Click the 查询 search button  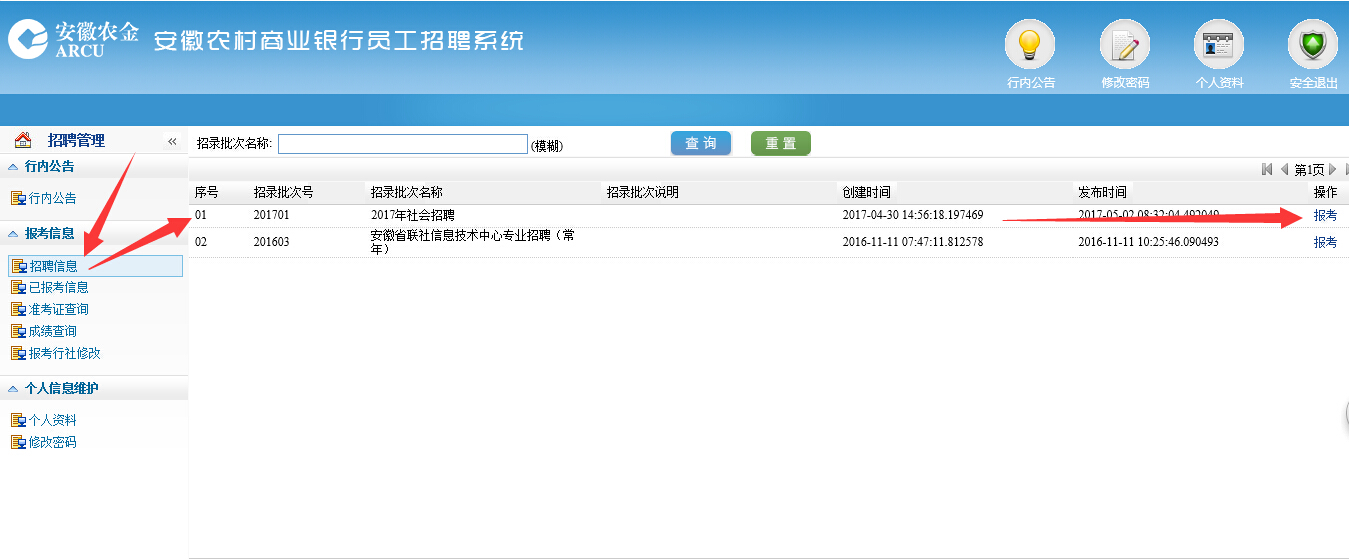(701, 143)
